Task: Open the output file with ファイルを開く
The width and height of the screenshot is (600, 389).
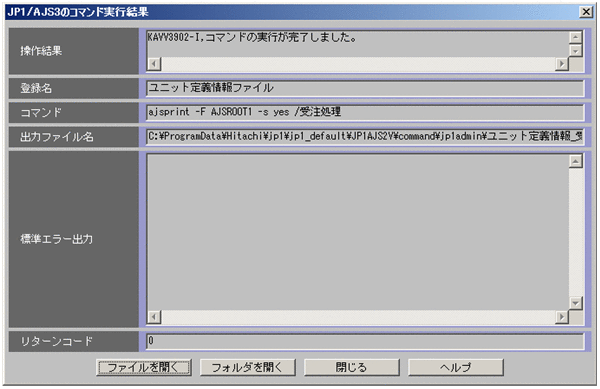Action: [144, 367]
